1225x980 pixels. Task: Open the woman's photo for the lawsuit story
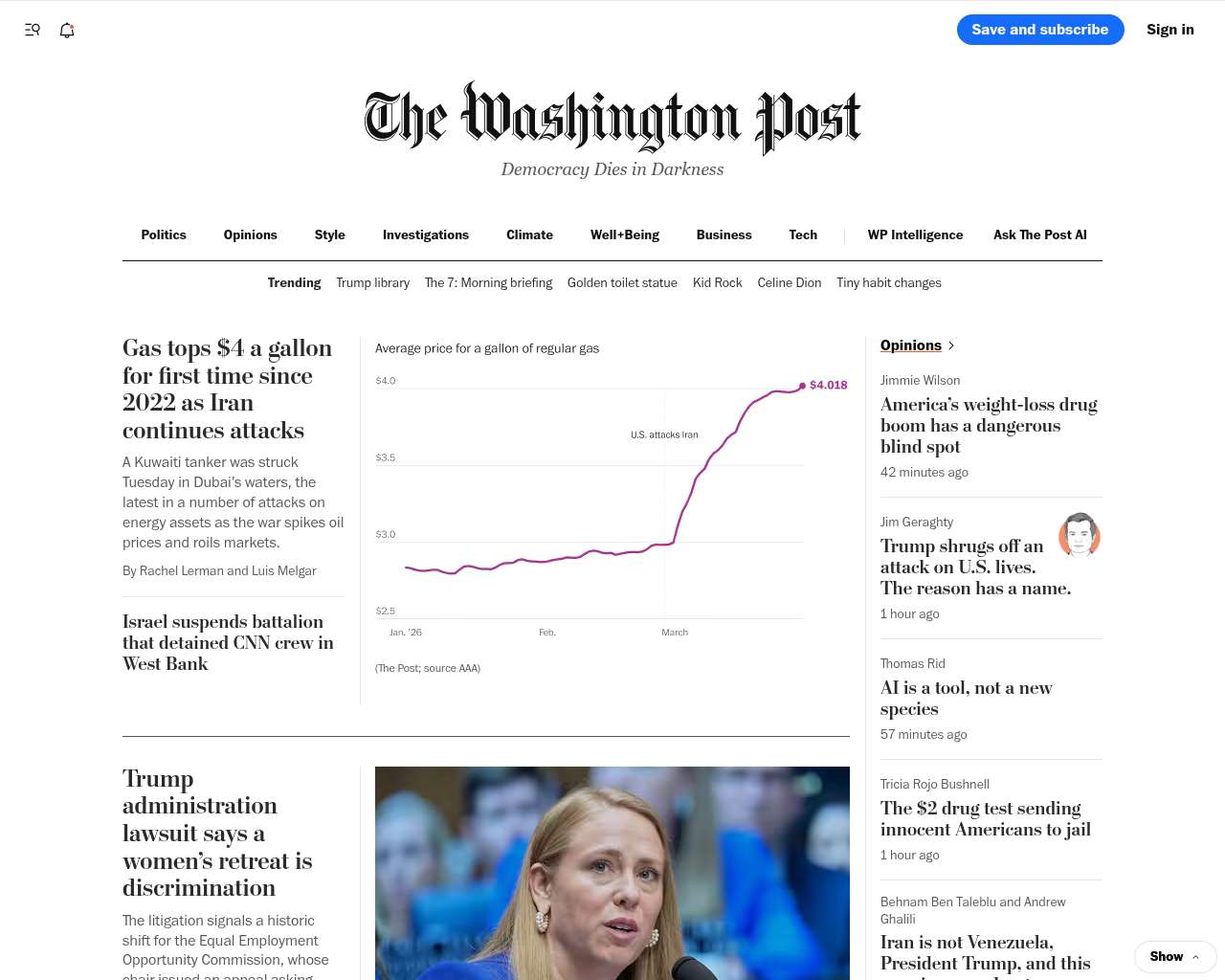coord(612,873)
